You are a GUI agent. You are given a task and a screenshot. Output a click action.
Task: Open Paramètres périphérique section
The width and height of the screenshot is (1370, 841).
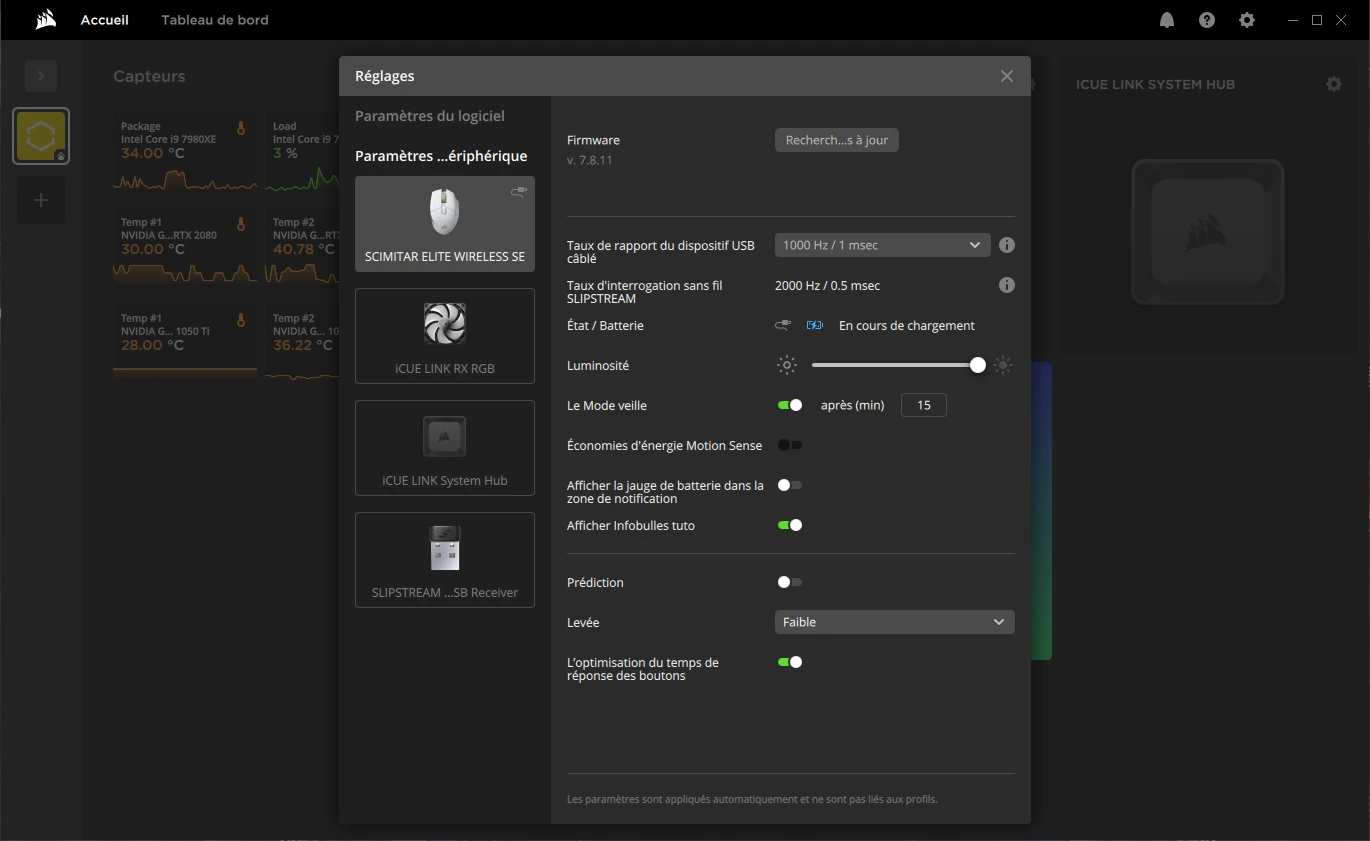click(441, 156)
